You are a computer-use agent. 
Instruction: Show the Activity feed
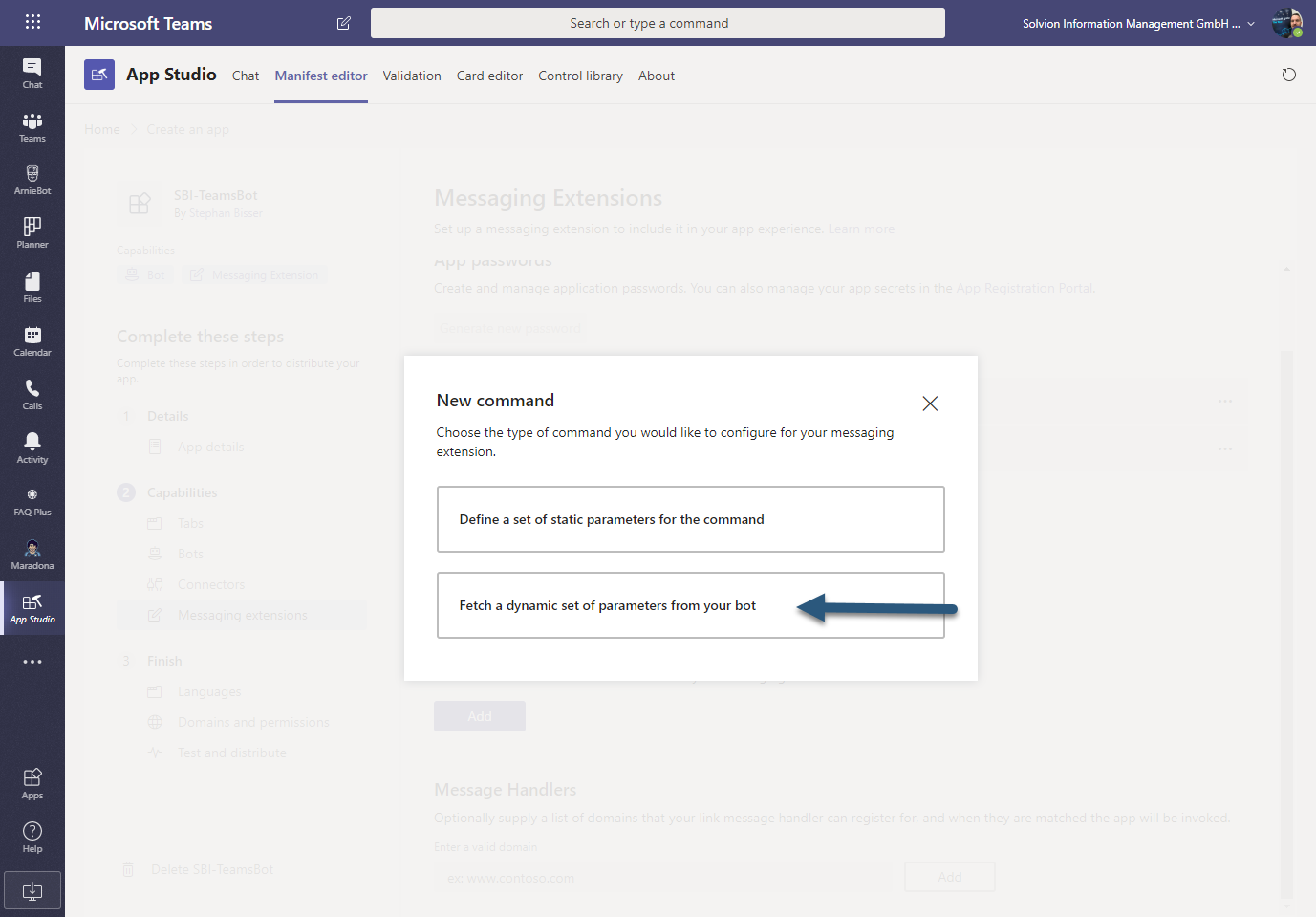point(32,448)
